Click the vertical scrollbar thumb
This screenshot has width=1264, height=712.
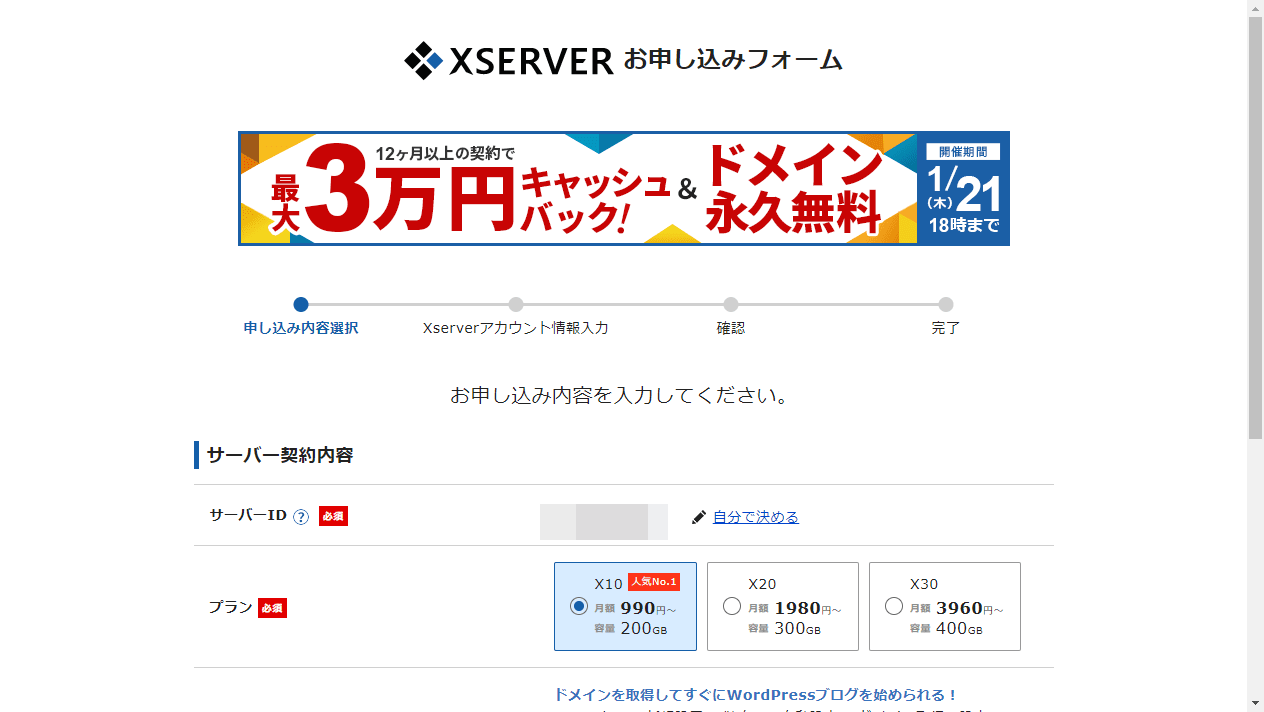click(1255, 228)
